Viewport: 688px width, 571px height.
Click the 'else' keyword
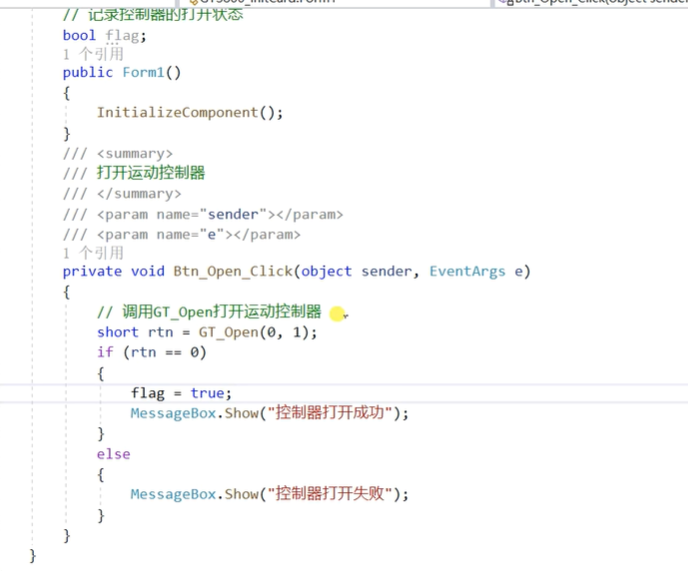114,454
